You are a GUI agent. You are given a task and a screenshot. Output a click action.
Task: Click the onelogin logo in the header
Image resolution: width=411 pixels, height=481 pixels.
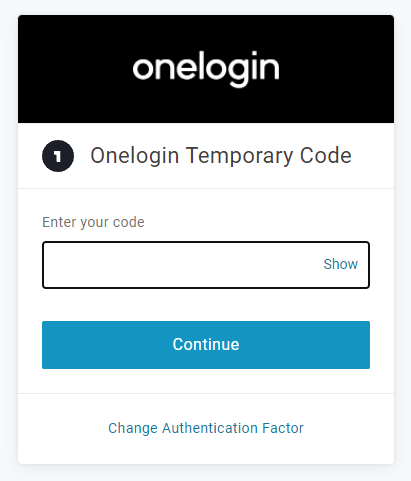click(206, 69)
